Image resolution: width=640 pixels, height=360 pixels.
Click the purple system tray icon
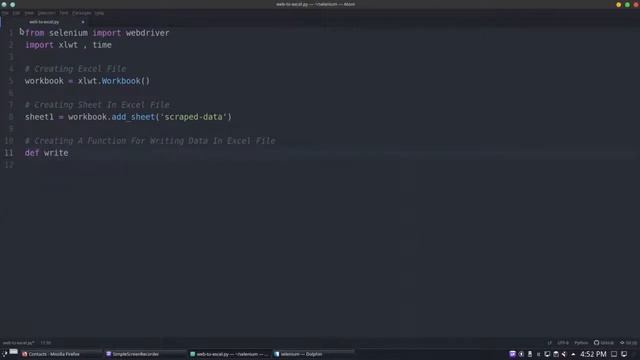(x=512, y=354)
